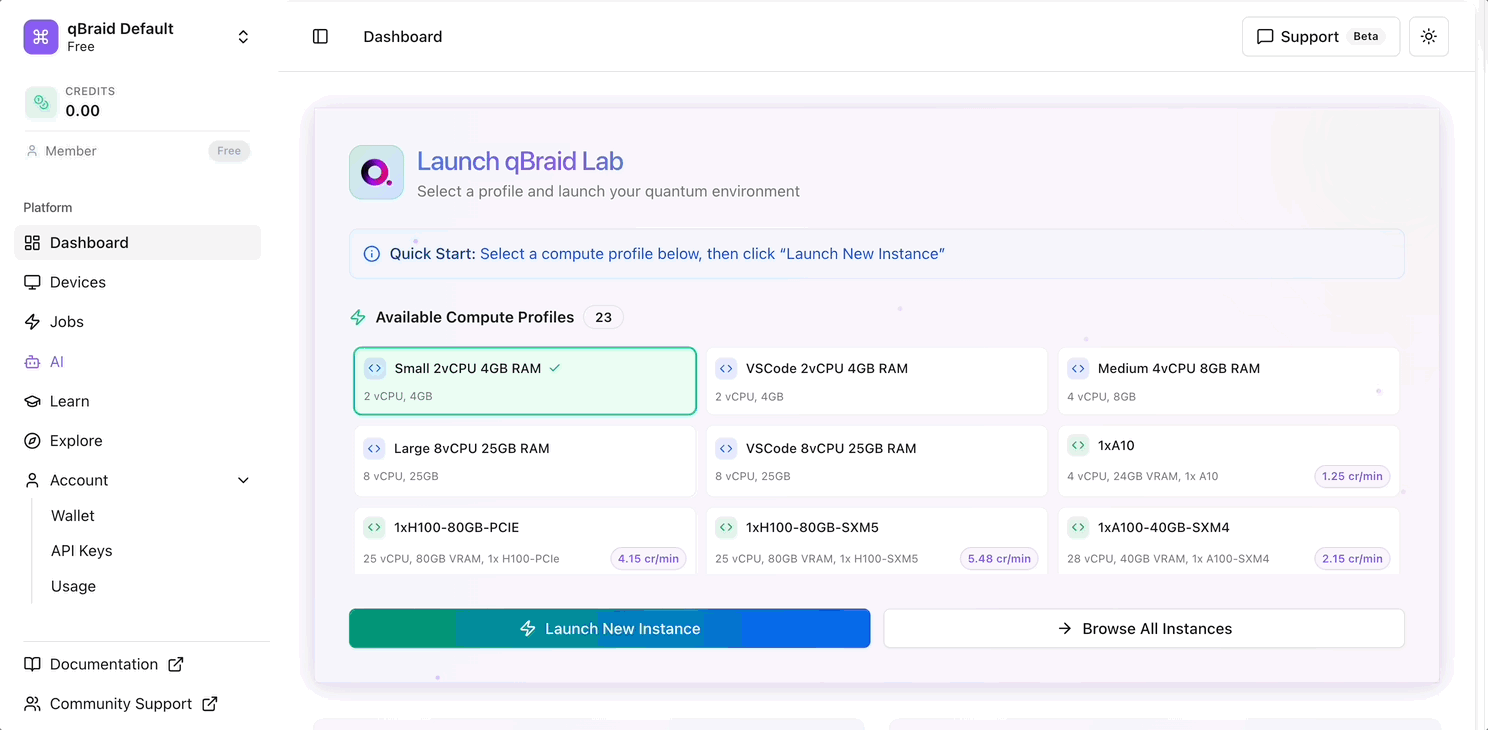Screen dimensions: 1488x730
Task: Open the Support Beta button
Action: pos(1320,37)
